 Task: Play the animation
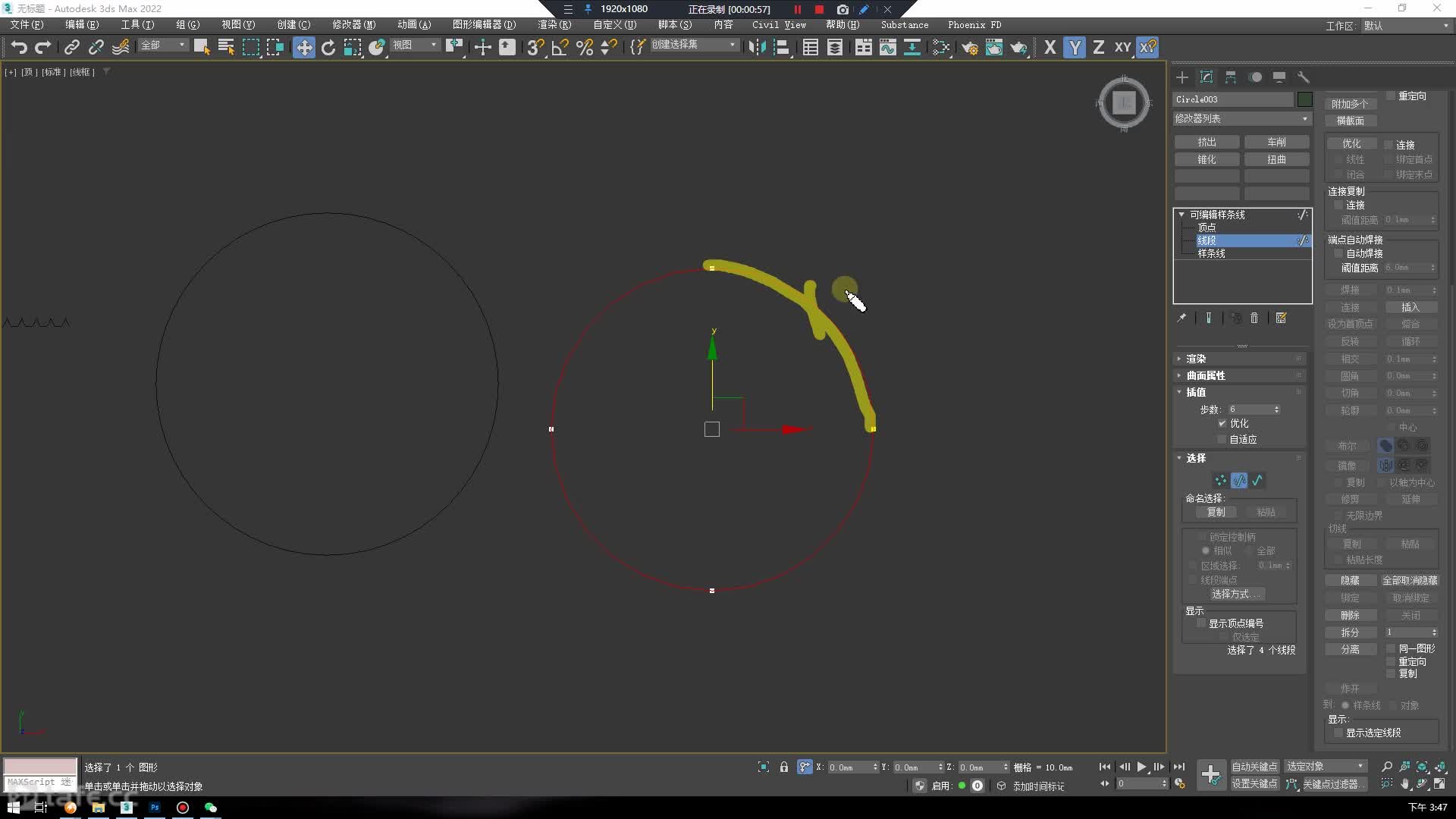[1141, 767]
